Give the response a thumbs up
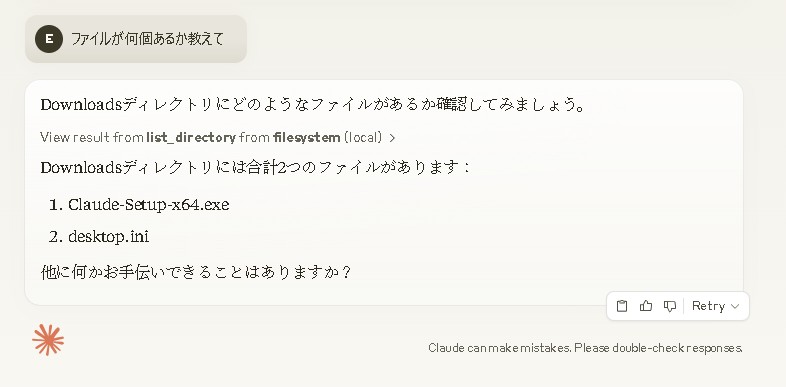 click(646, 306)
